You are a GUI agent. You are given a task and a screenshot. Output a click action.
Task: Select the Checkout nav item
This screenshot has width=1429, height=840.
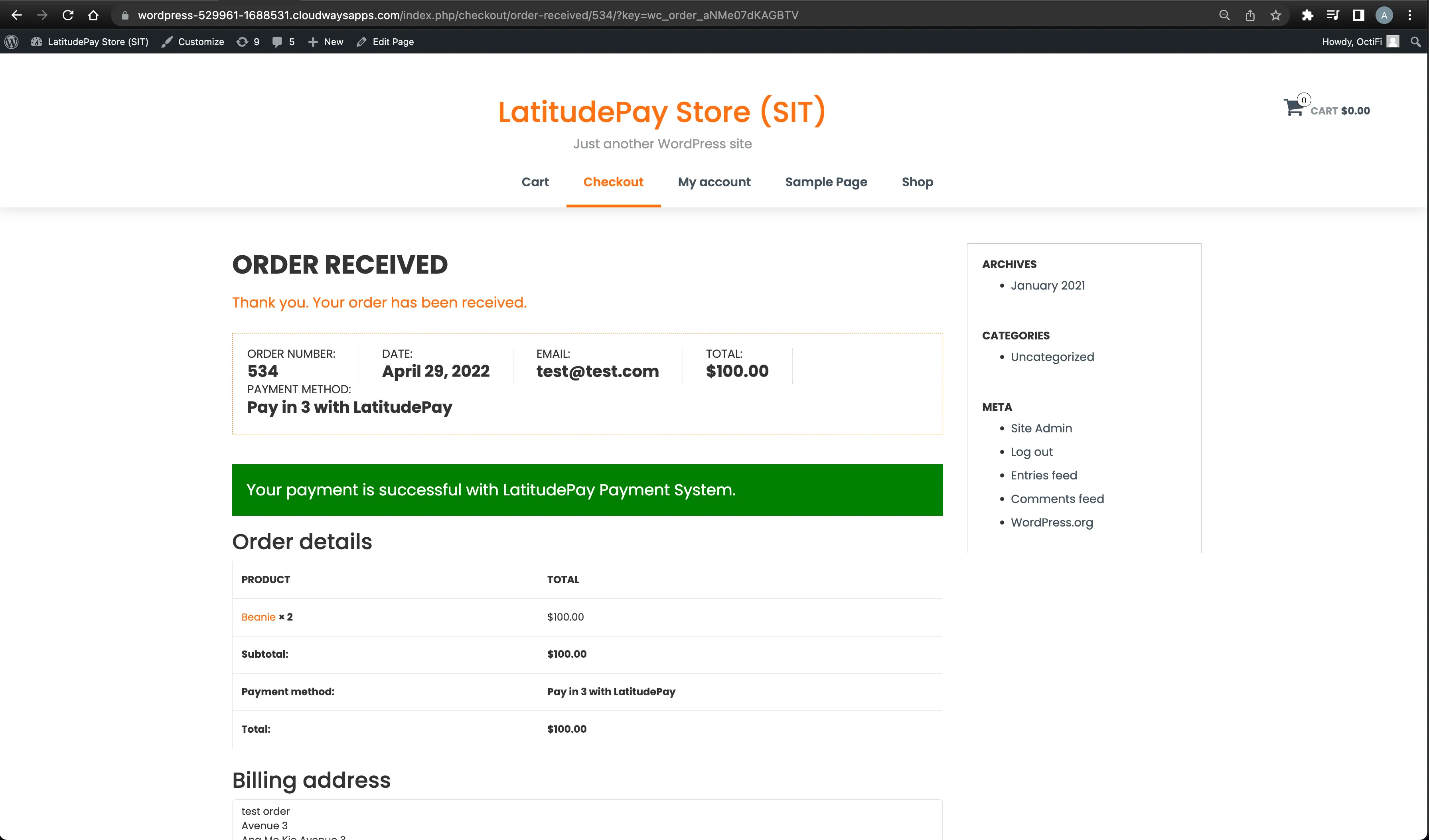tap(613, 182)
